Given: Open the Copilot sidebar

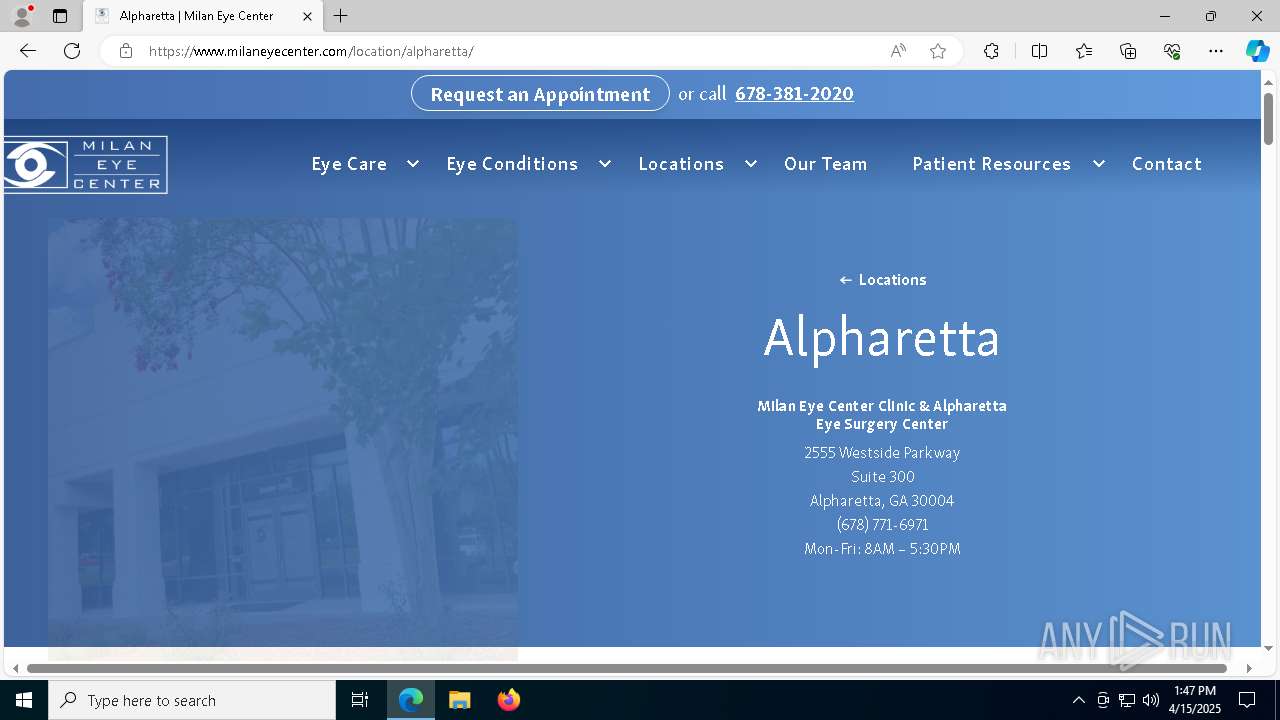Looking at the screenshot, I should point(1257,51).
